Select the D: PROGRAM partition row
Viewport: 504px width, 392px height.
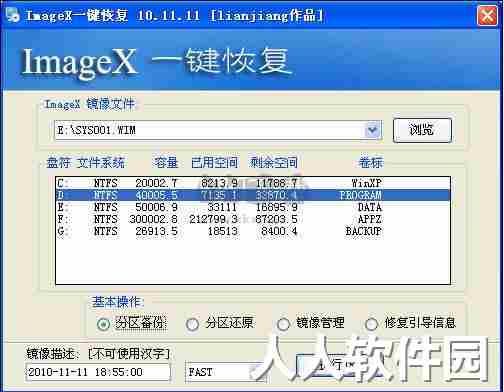pyautogui.click(x=253, y=195)
